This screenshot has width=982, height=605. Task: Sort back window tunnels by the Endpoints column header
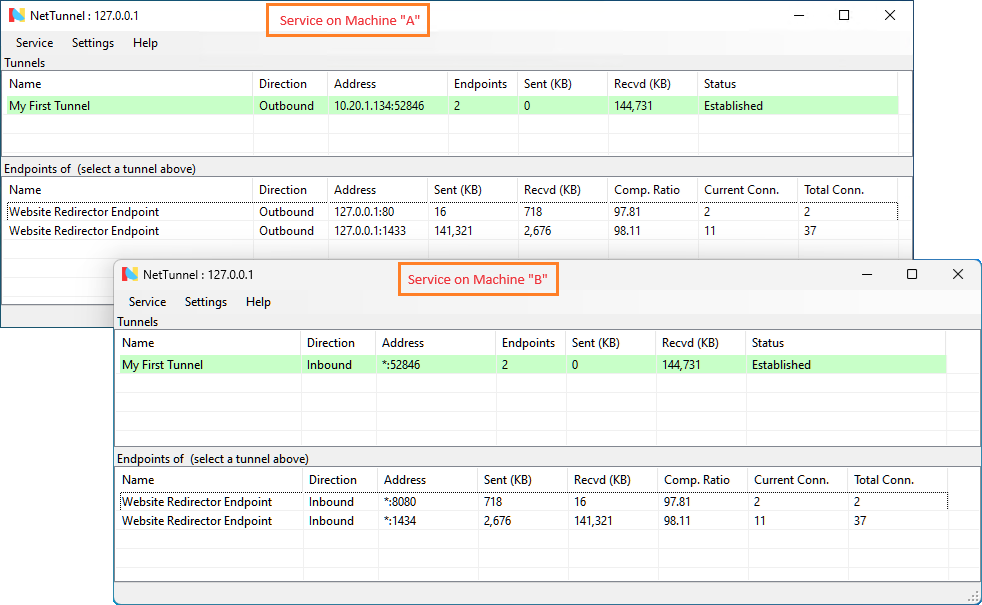click(x=480, y=84)
